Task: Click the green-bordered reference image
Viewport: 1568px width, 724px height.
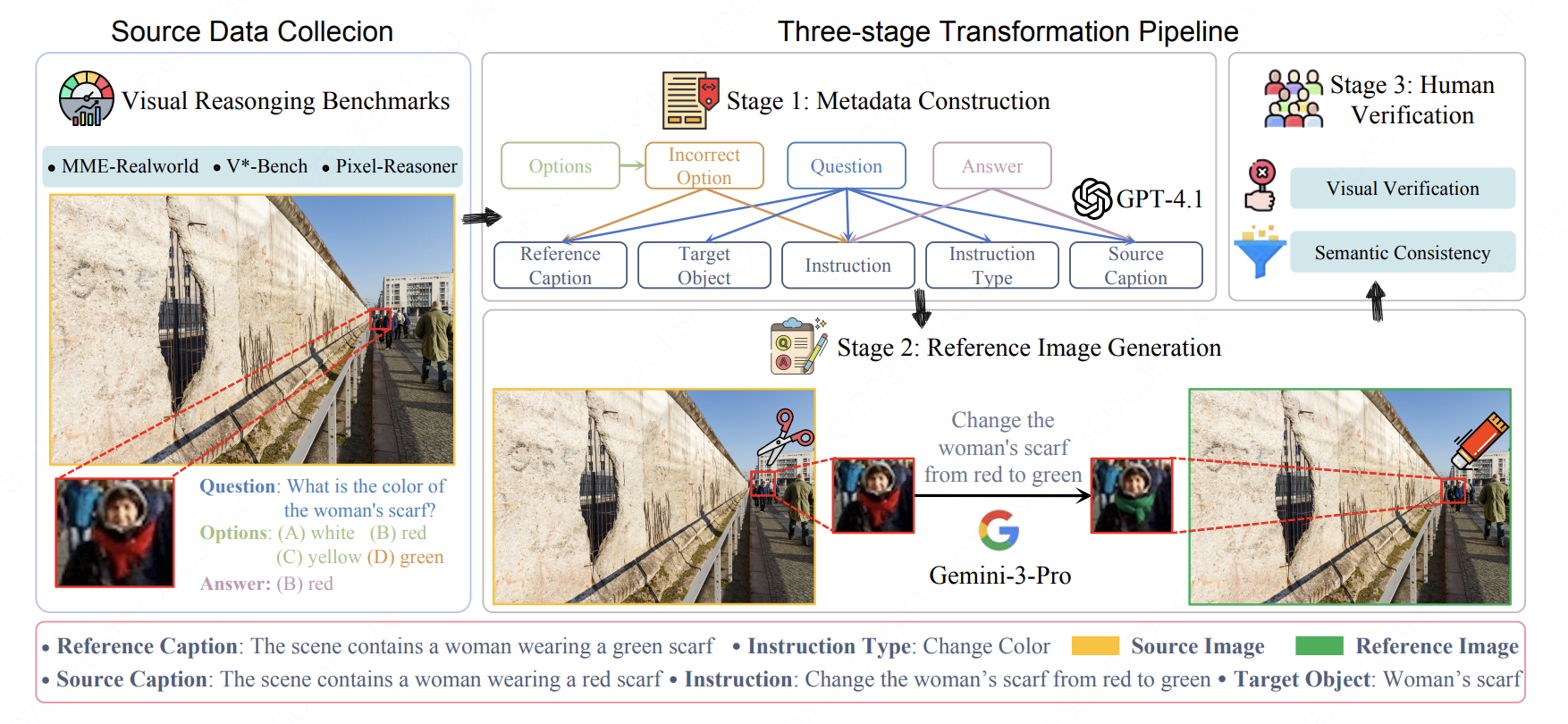Action: [1350, 496]
